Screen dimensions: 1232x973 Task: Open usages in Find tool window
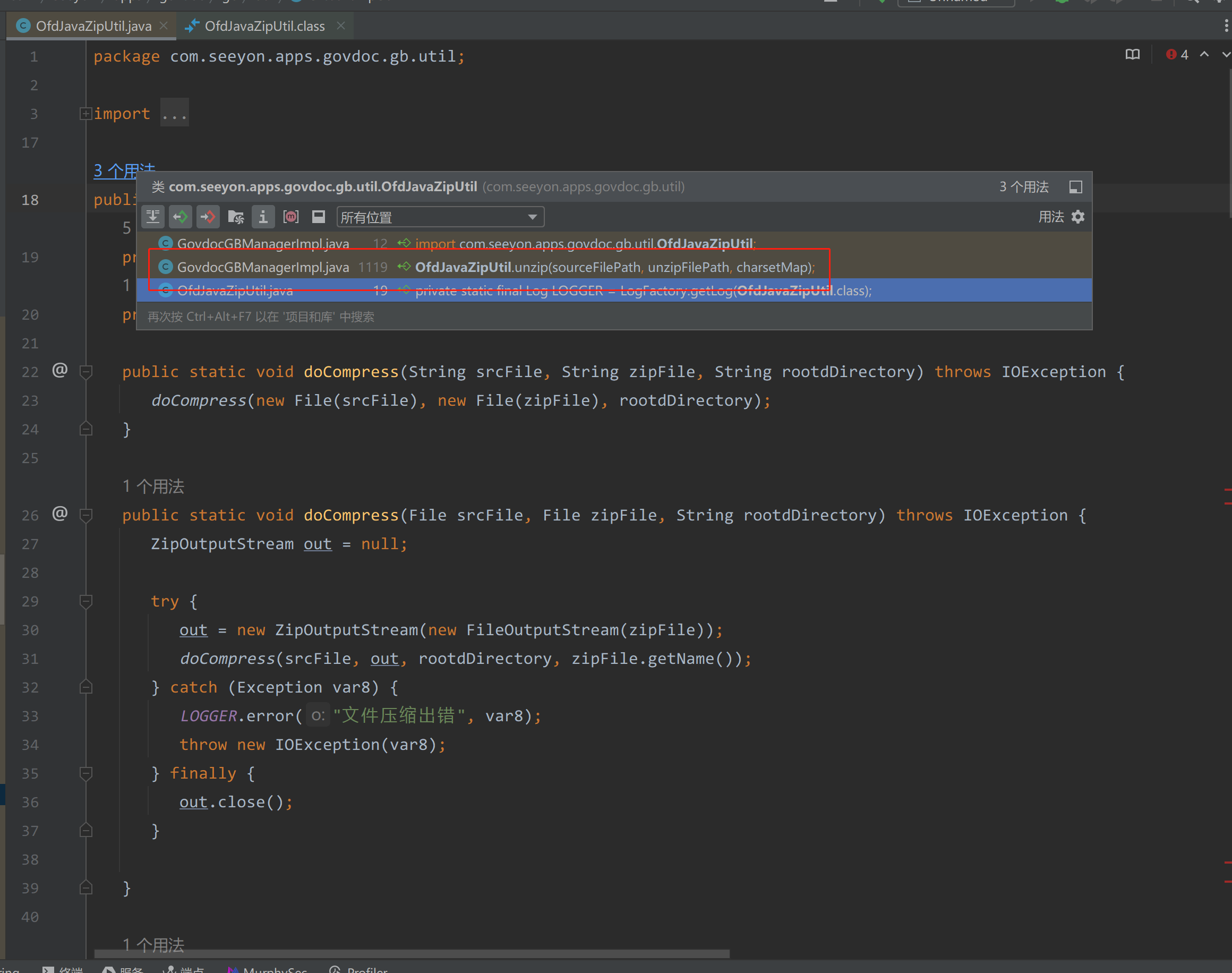pyautogui.click(x=1075, y=187)
